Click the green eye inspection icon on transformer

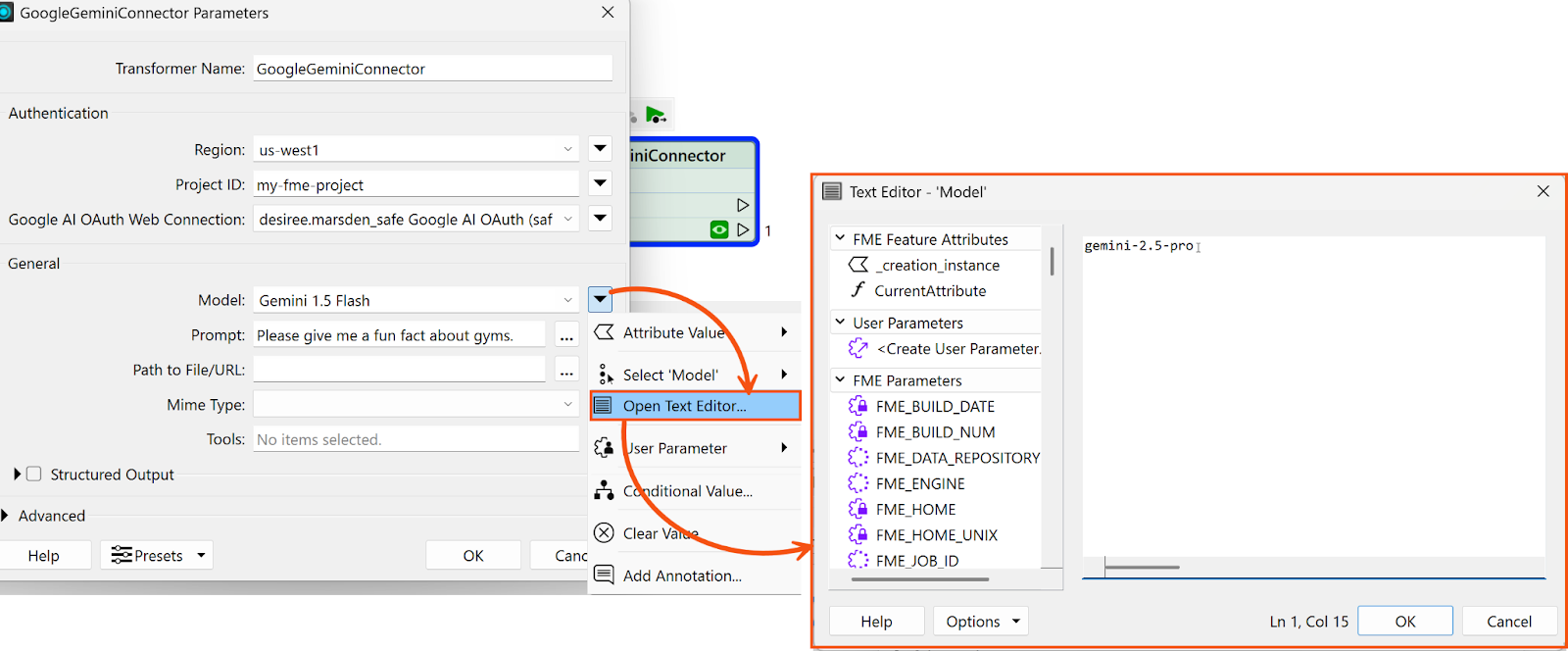coord(719,229)
